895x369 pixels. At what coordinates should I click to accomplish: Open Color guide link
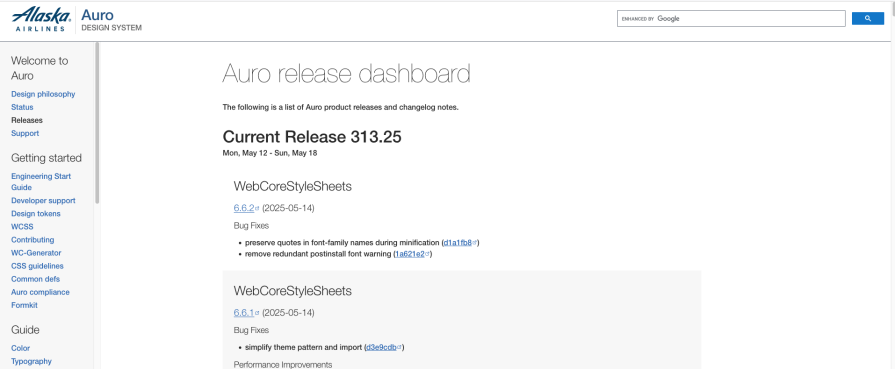(21, 348)
